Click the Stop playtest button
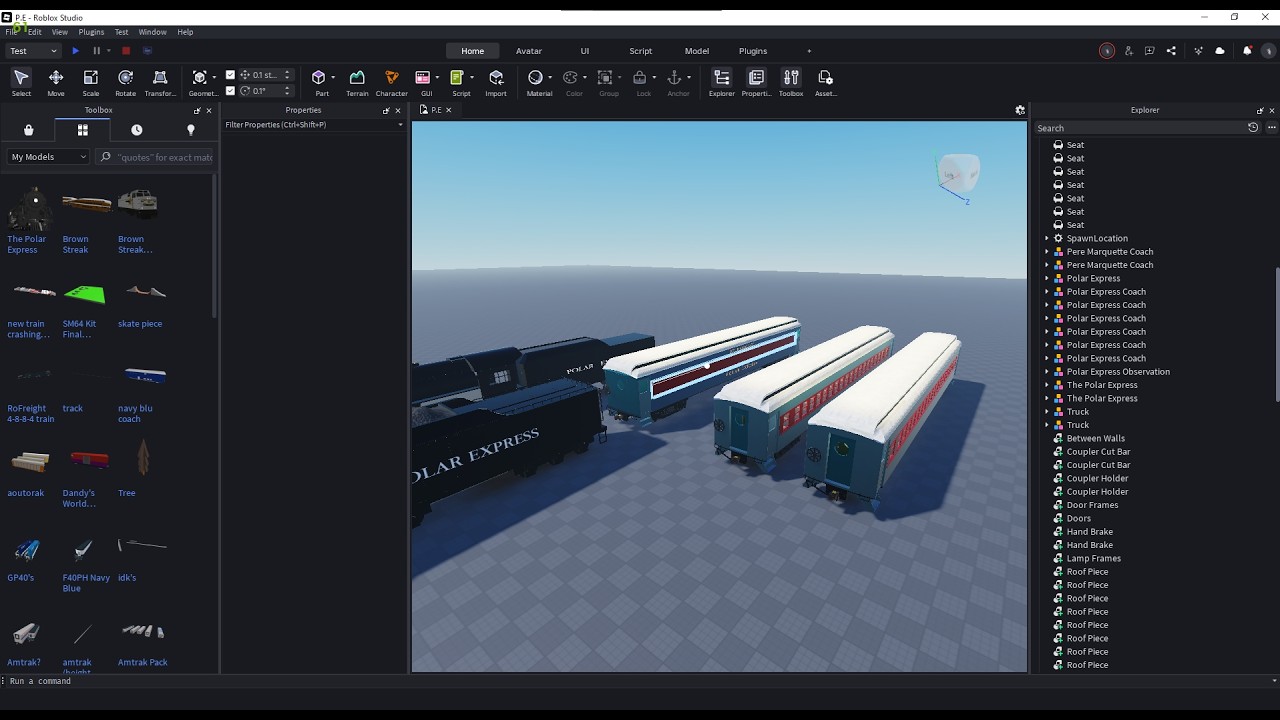The width and height of the screenshot is (1280, 720). coord(126,51)
